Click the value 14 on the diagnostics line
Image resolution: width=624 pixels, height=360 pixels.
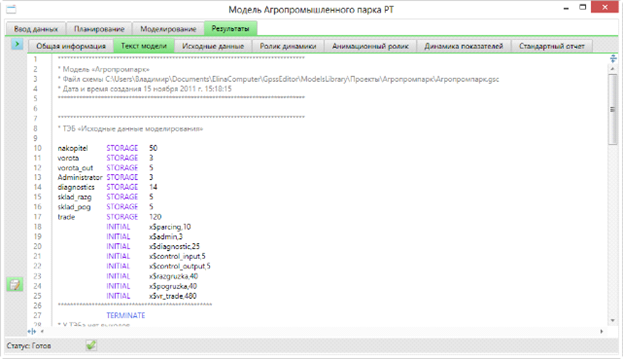tap(153, 187)
